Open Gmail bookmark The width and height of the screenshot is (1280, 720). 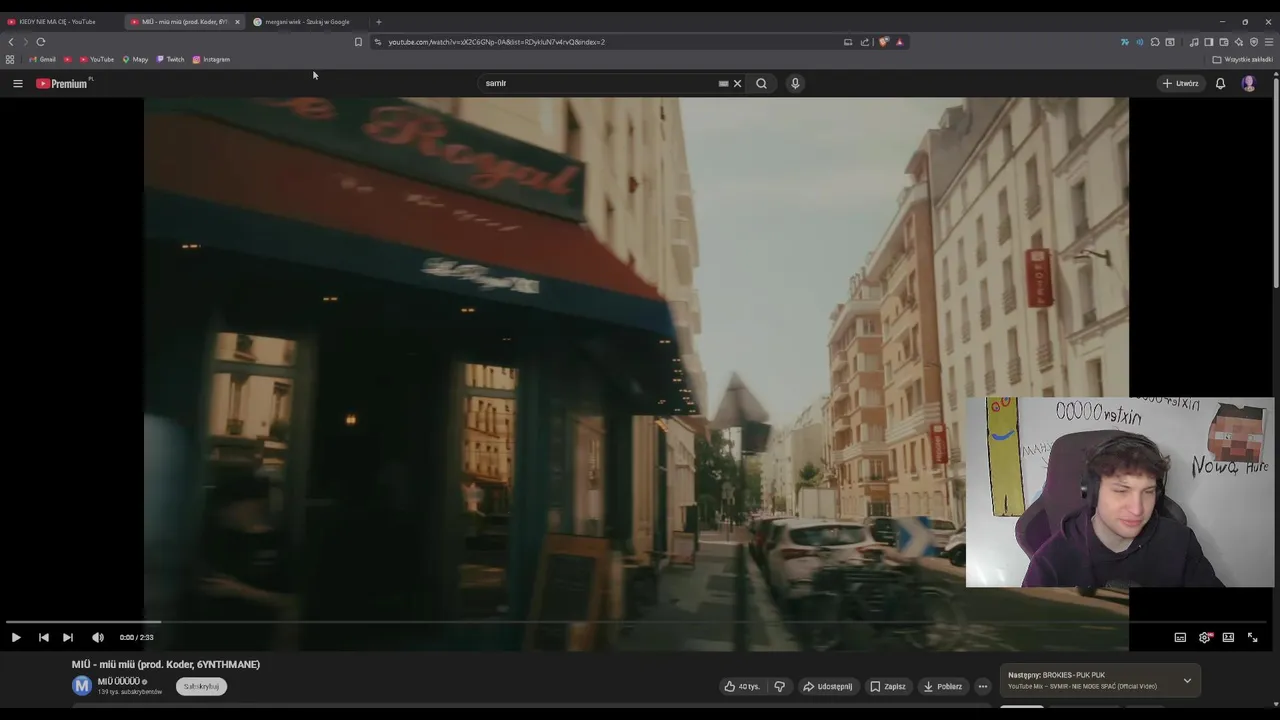pyautogui.click(x=42, y=59)
